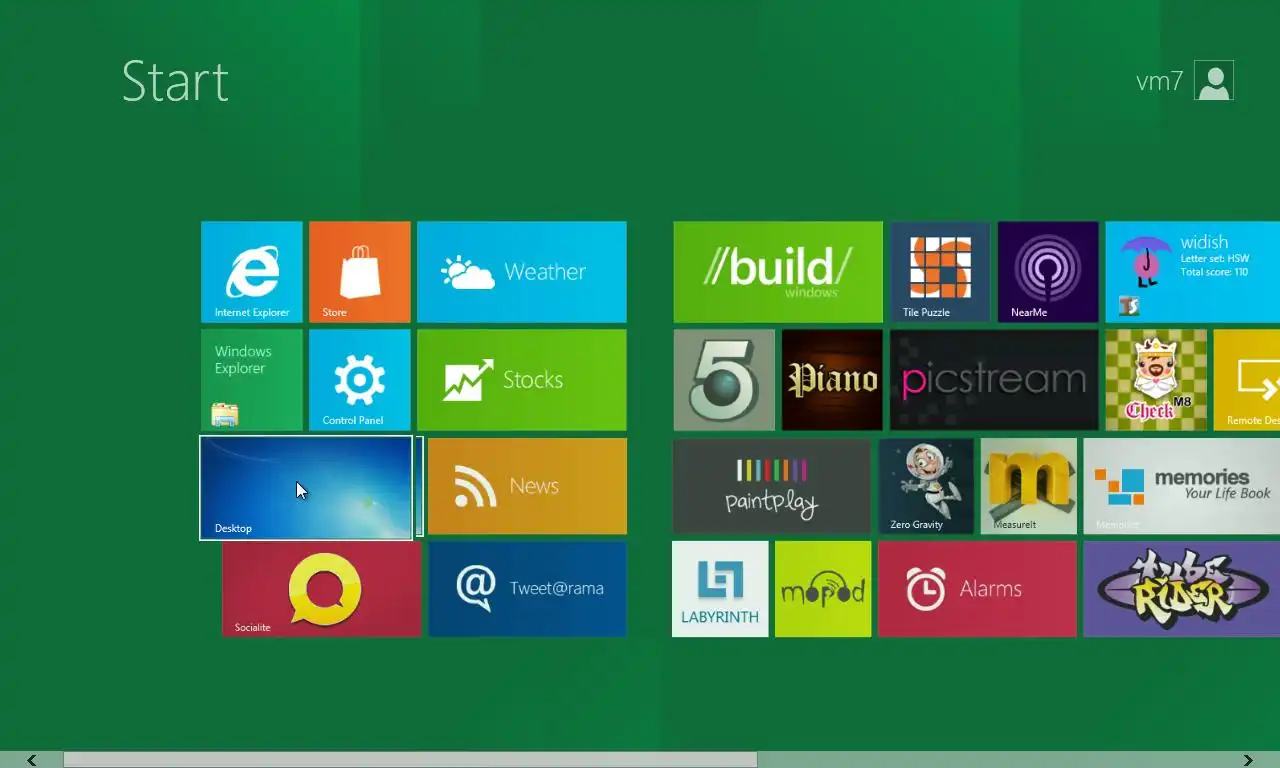Image resolution: width=1280 pixels, height=768 pixels.
Task: Click the left scroll arrow
Action: coord(32,760)
